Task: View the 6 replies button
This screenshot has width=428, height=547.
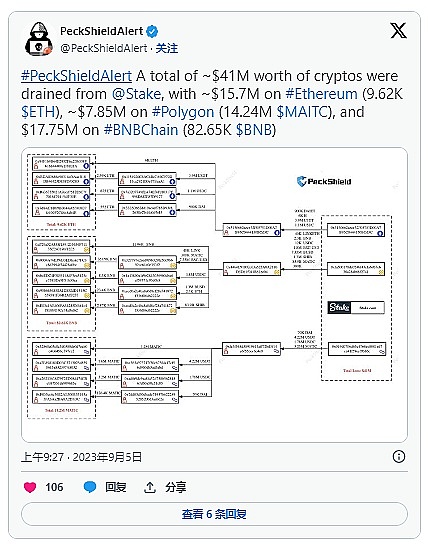Action: (x=214, y=514)
